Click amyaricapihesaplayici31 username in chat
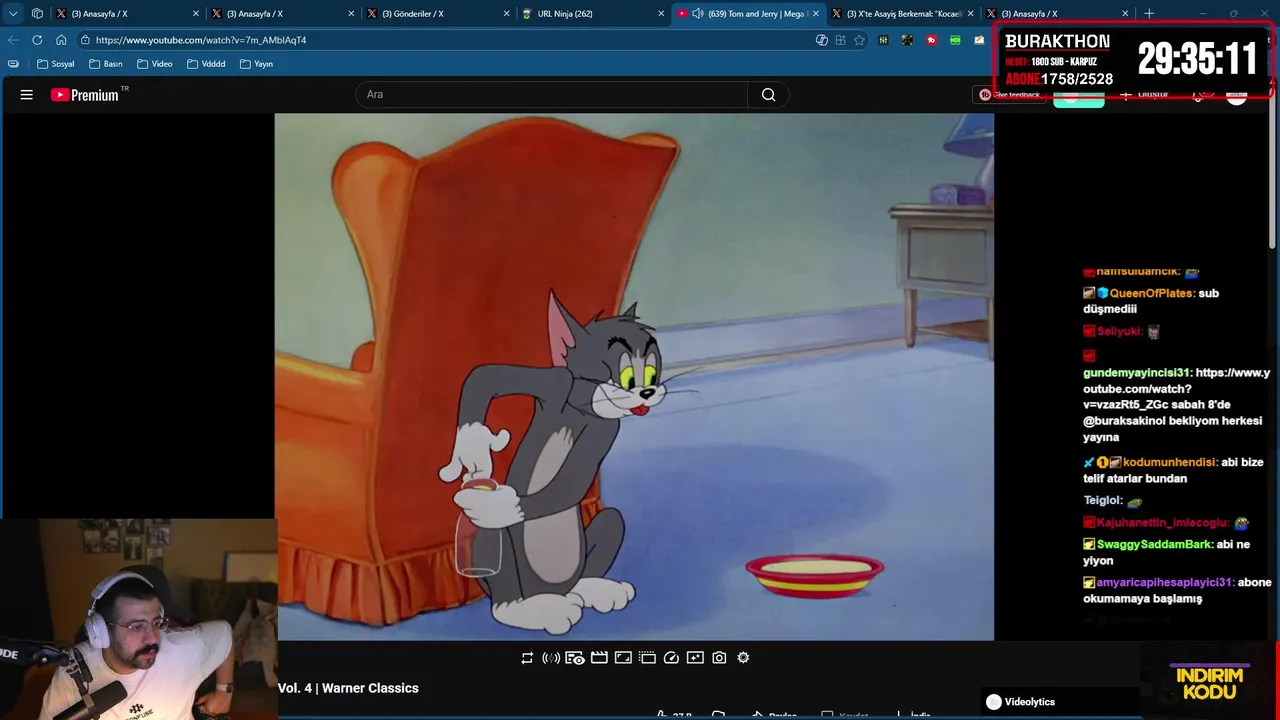This screenshot has width=1280, height=720. coord(1165,582)
